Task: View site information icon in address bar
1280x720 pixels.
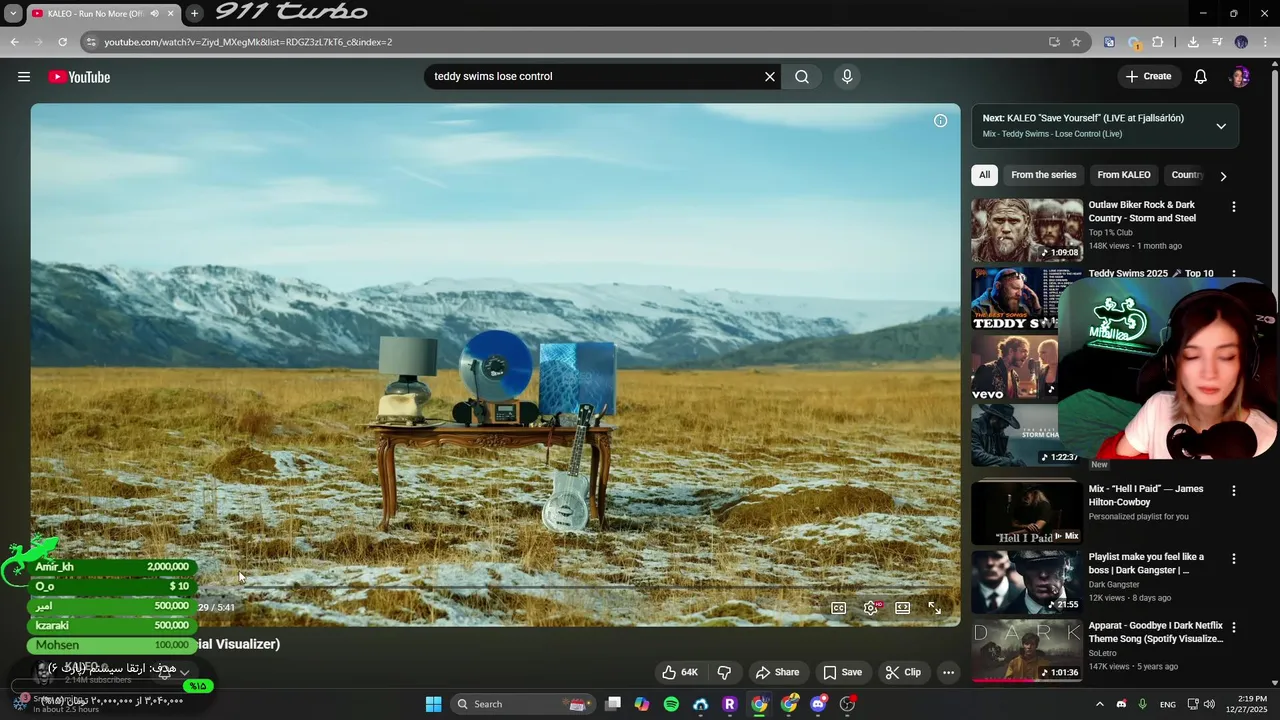Action: pyautogui.click(x=91, y=42)
